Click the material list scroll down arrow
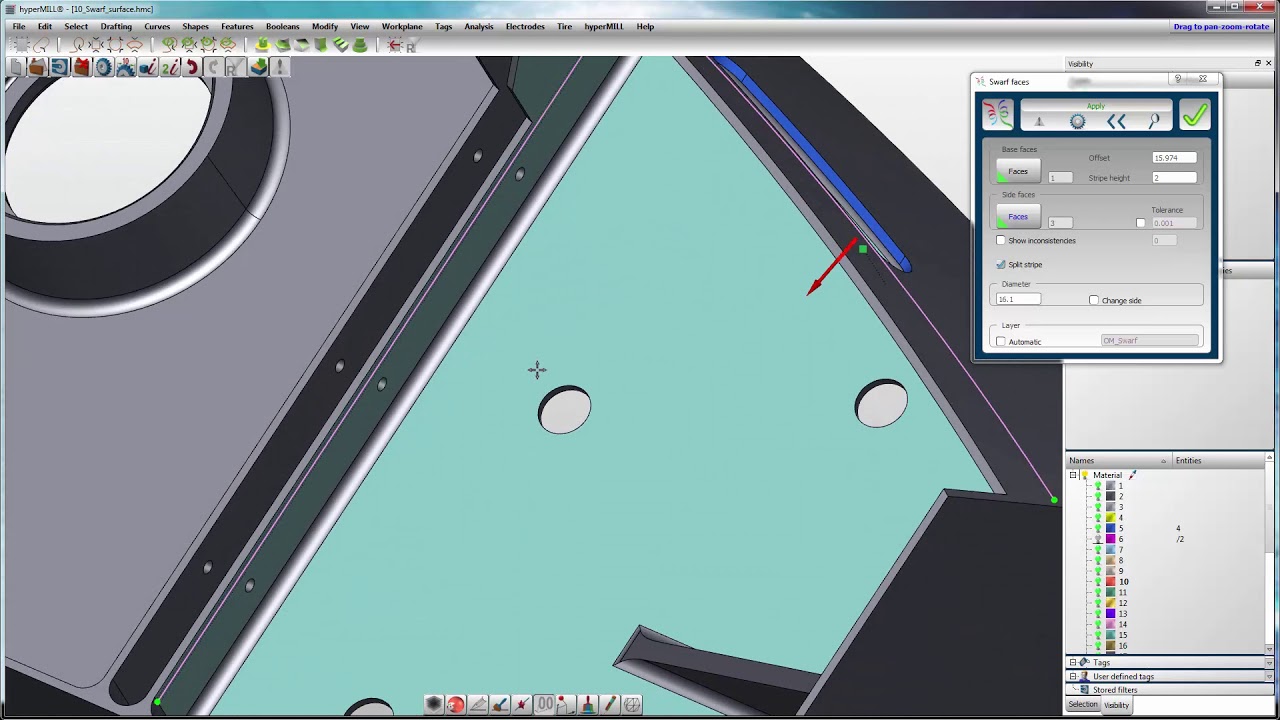Image resolution: width=1280 pixels, height=720 pixels. tap(1269, 648)
